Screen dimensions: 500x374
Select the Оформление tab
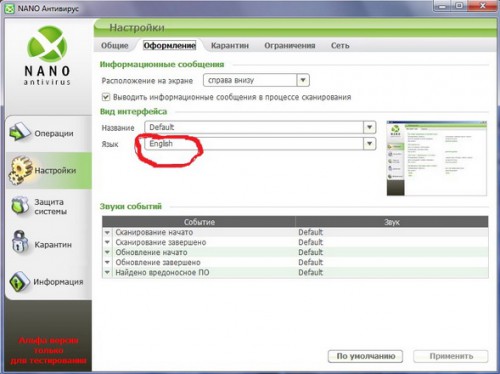coord(169,46)
